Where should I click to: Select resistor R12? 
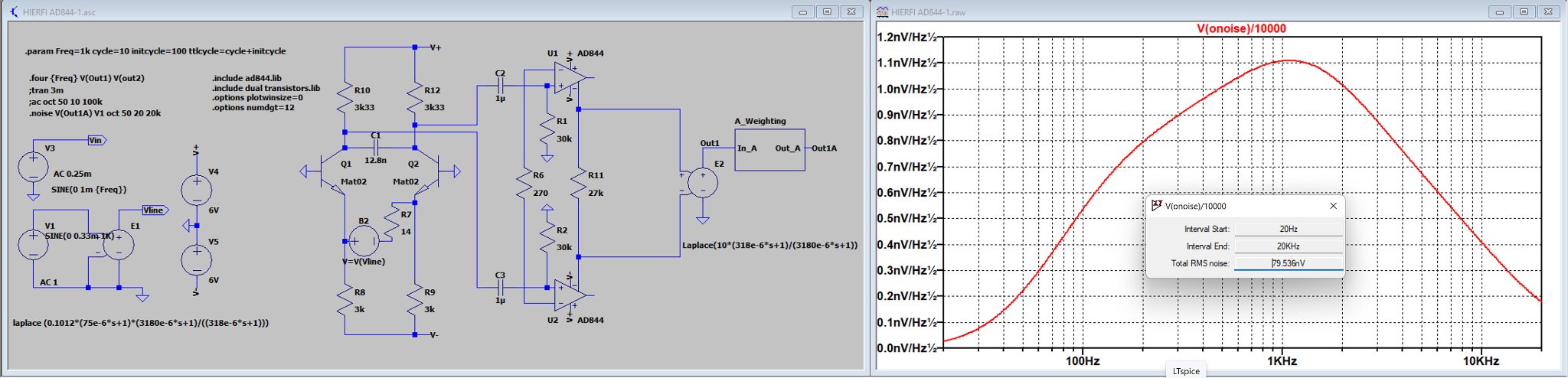click(415, 99)
